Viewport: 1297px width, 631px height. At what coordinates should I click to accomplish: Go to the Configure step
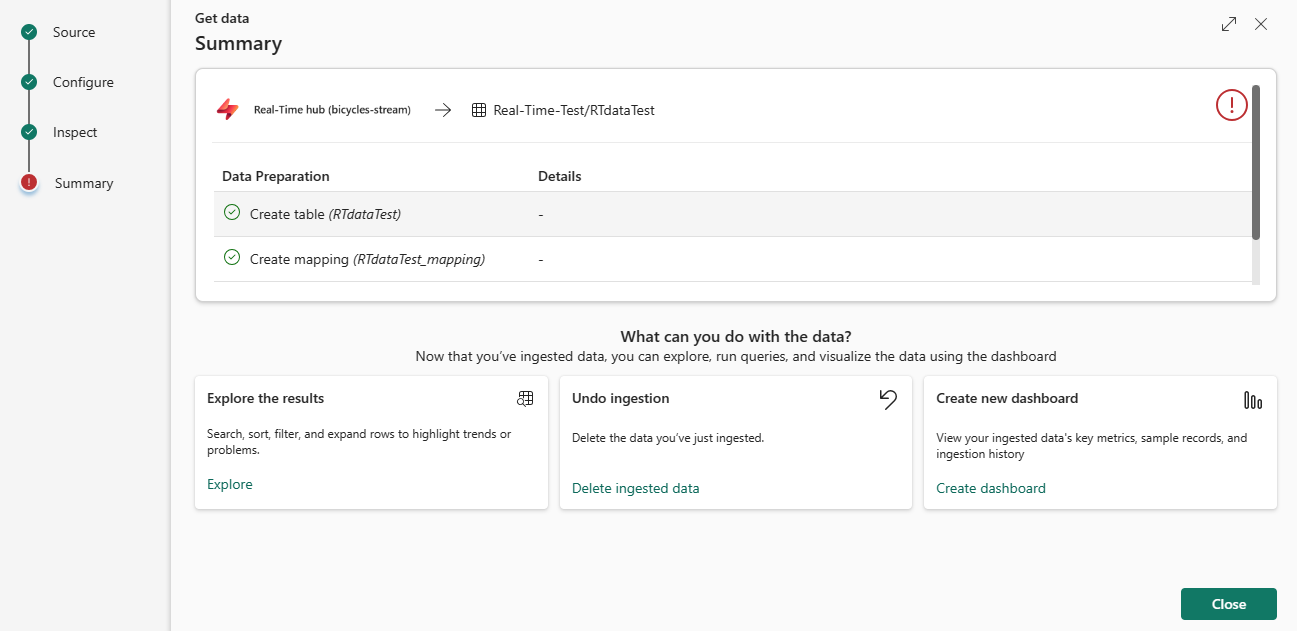pos(83,82)
